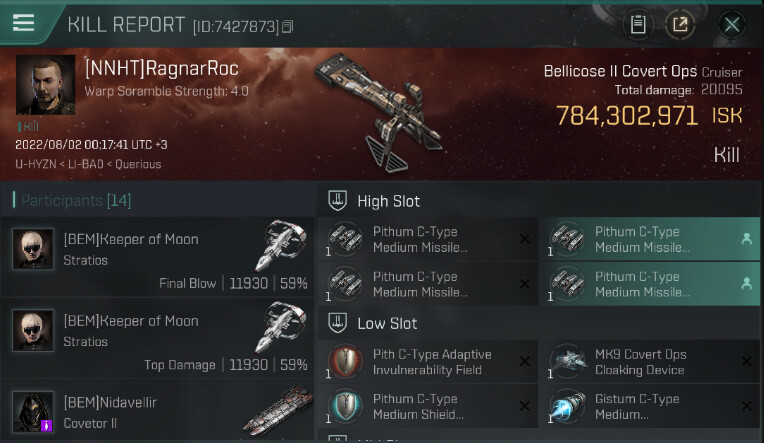Screen dimensions: 764x443
Task: Click the Pith C-Type Adaptive Invulnerability Field icon
Action: (x=345, y=362)
